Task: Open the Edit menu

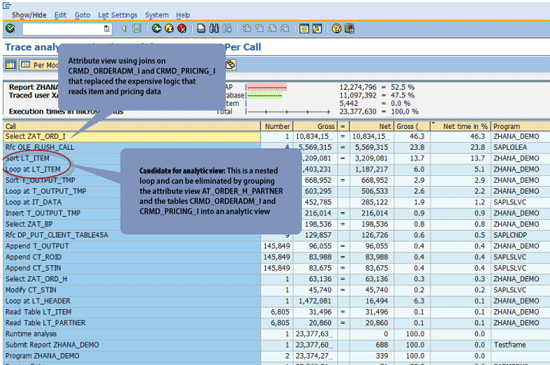Action: coord(60,15)
